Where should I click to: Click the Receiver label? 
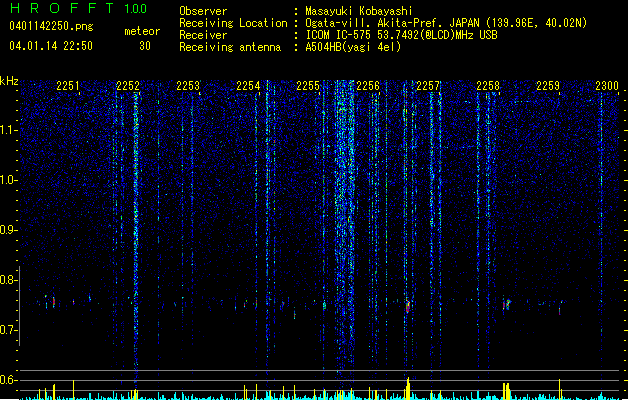tap(203, 35)
